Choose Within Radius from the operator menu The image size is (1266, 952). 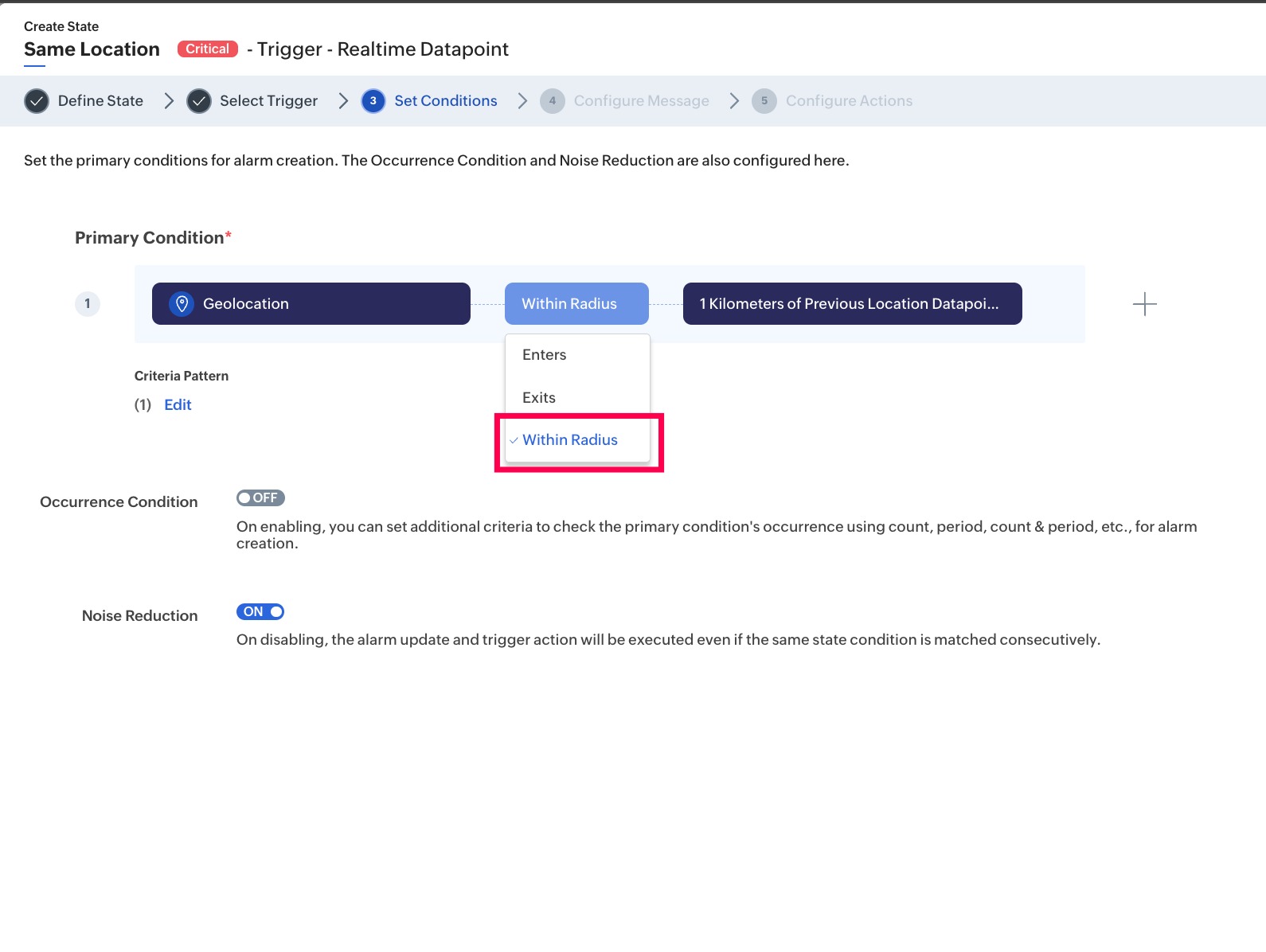[x=577, y=440]
